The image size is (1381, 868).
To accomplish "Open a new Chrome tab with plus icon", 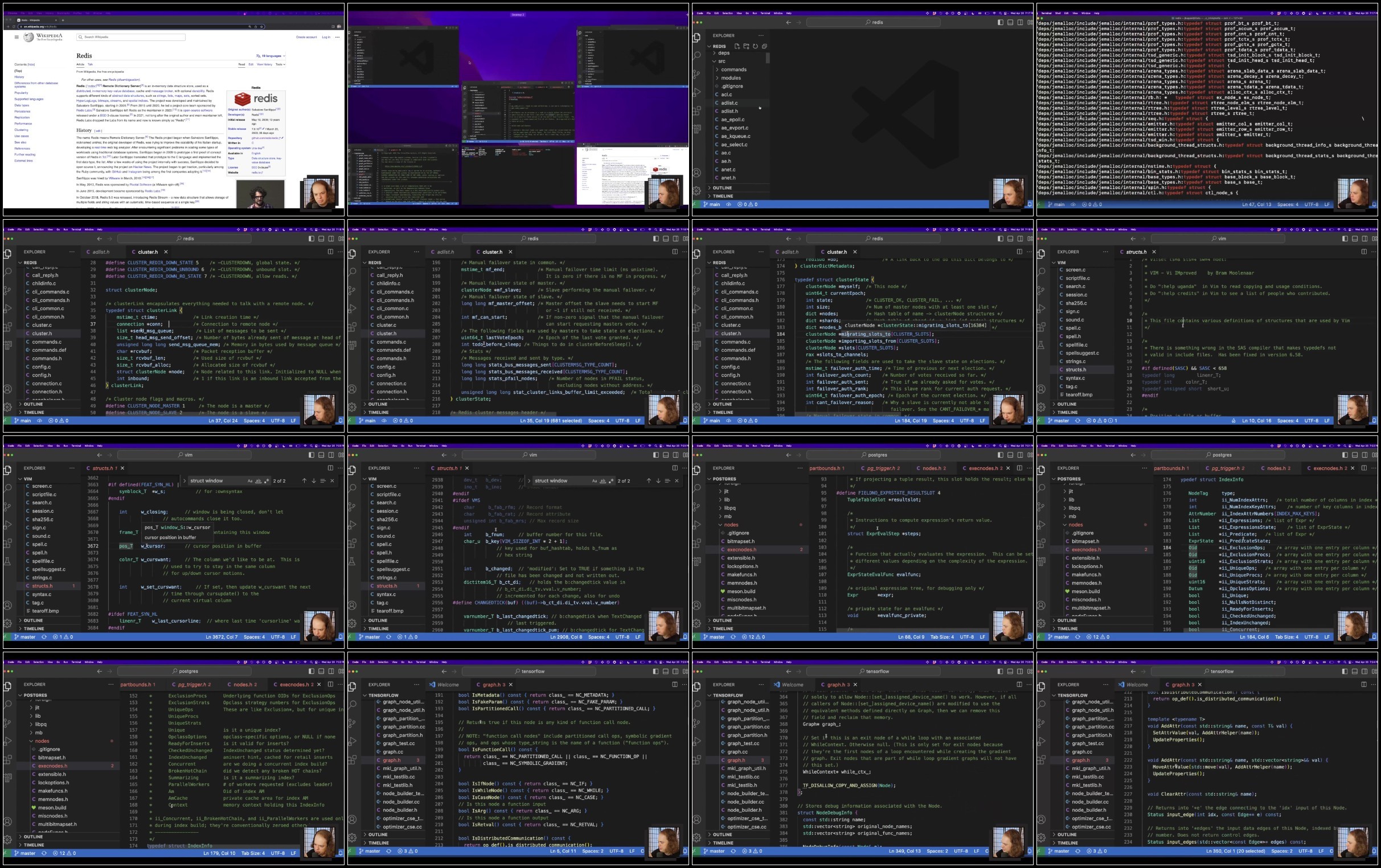I will pyautogui.click(x=64, y=20).
